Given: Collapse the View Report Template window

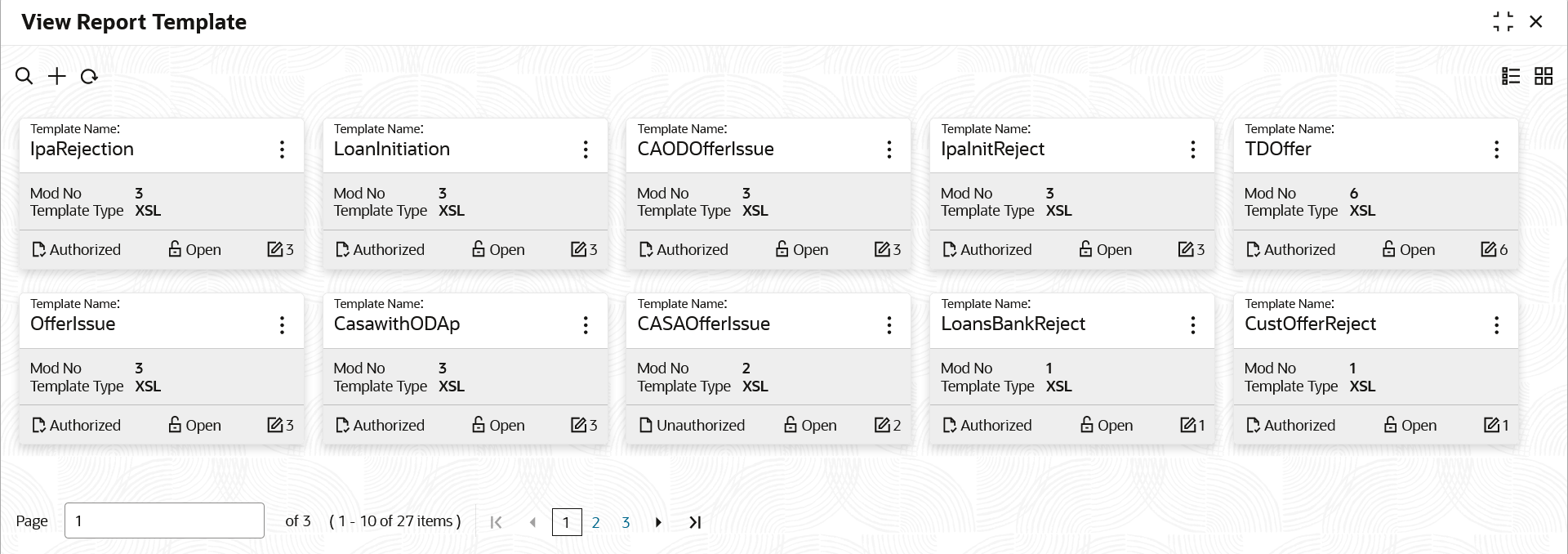Looking at the screenshot, I should tap(1503, 22).
